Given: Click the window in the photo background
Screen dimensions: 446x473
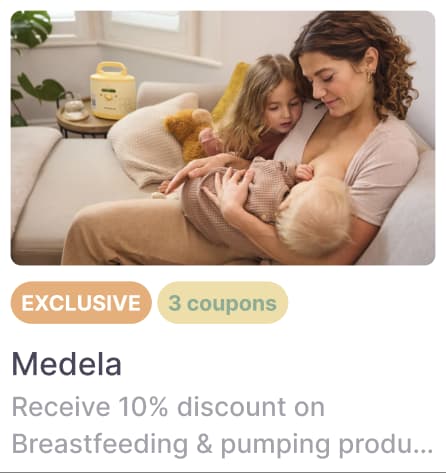Looking at the screenshot, I should pos(147,21).
